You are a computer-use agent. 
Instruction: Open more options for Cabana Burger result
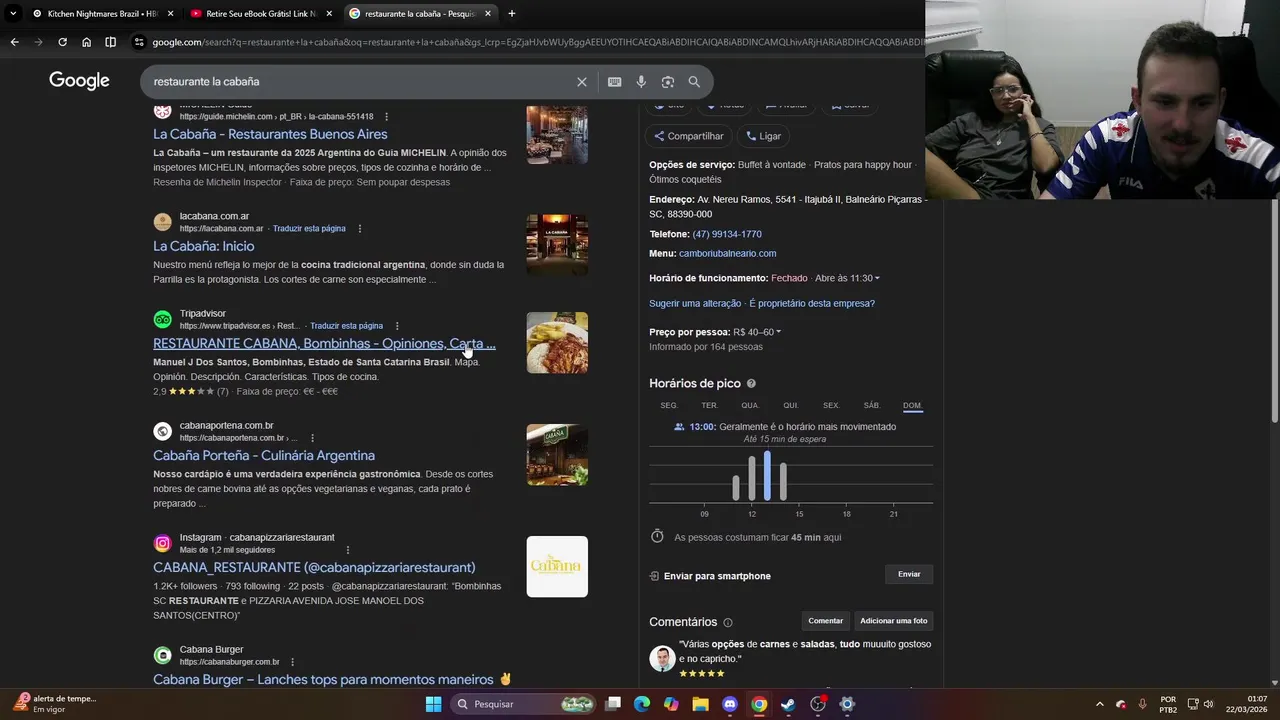(x=292, y=662)
